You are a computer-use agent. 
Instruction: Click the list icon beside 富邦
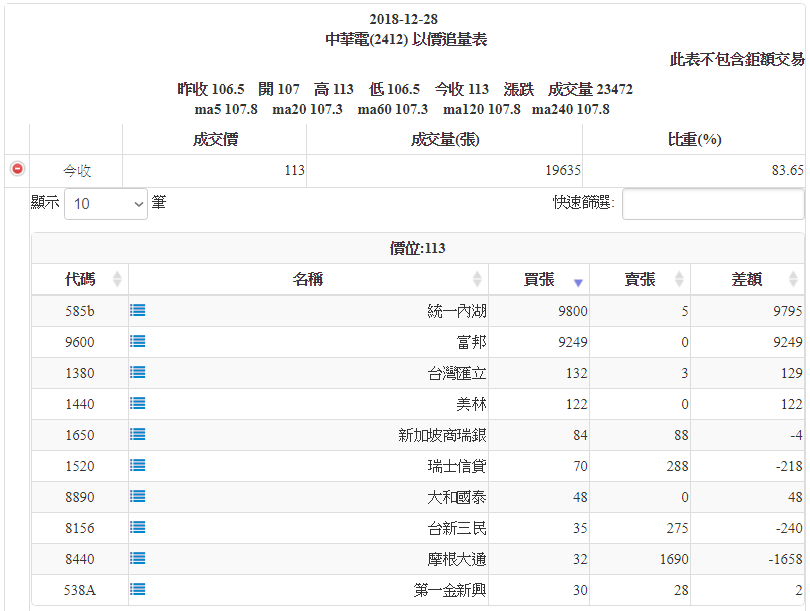138,342
